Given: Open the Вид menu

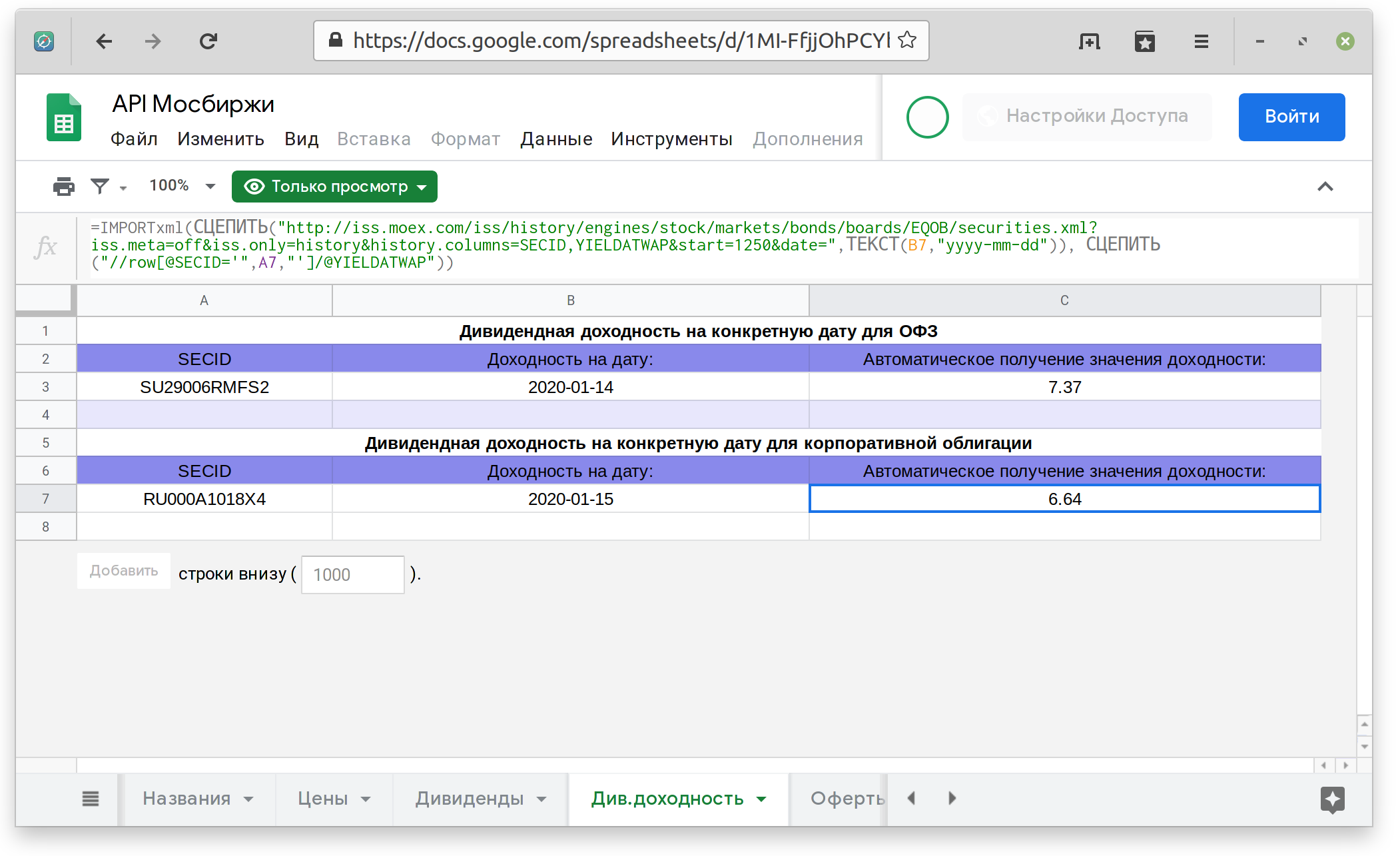Looking at the screenshot, I should coord(301,139).
